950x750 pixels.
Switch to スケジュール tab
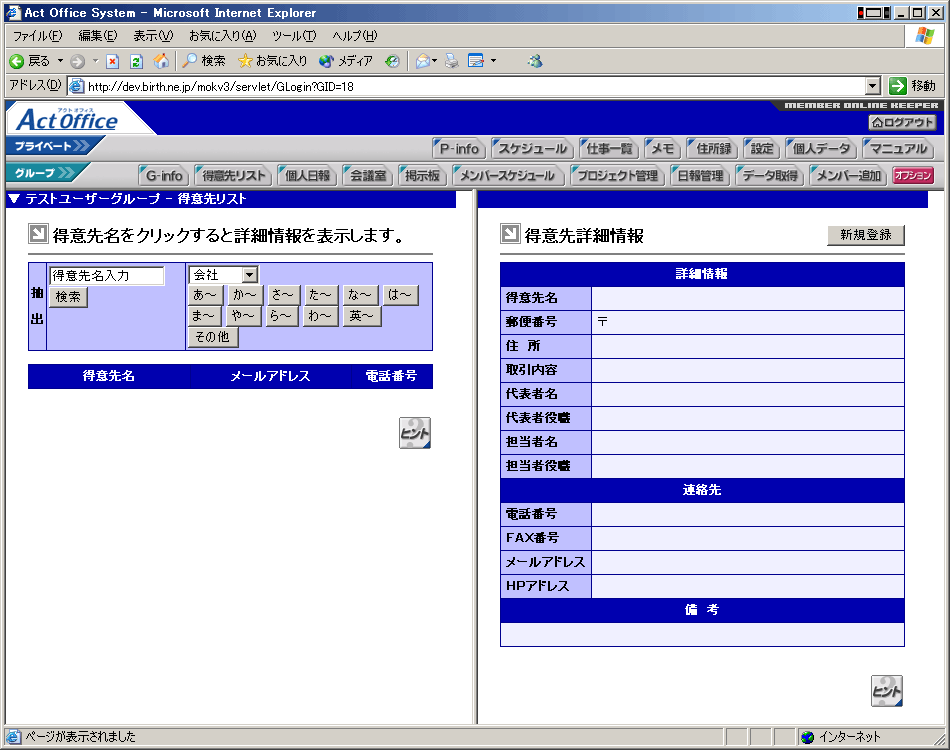tap(532, 149)
